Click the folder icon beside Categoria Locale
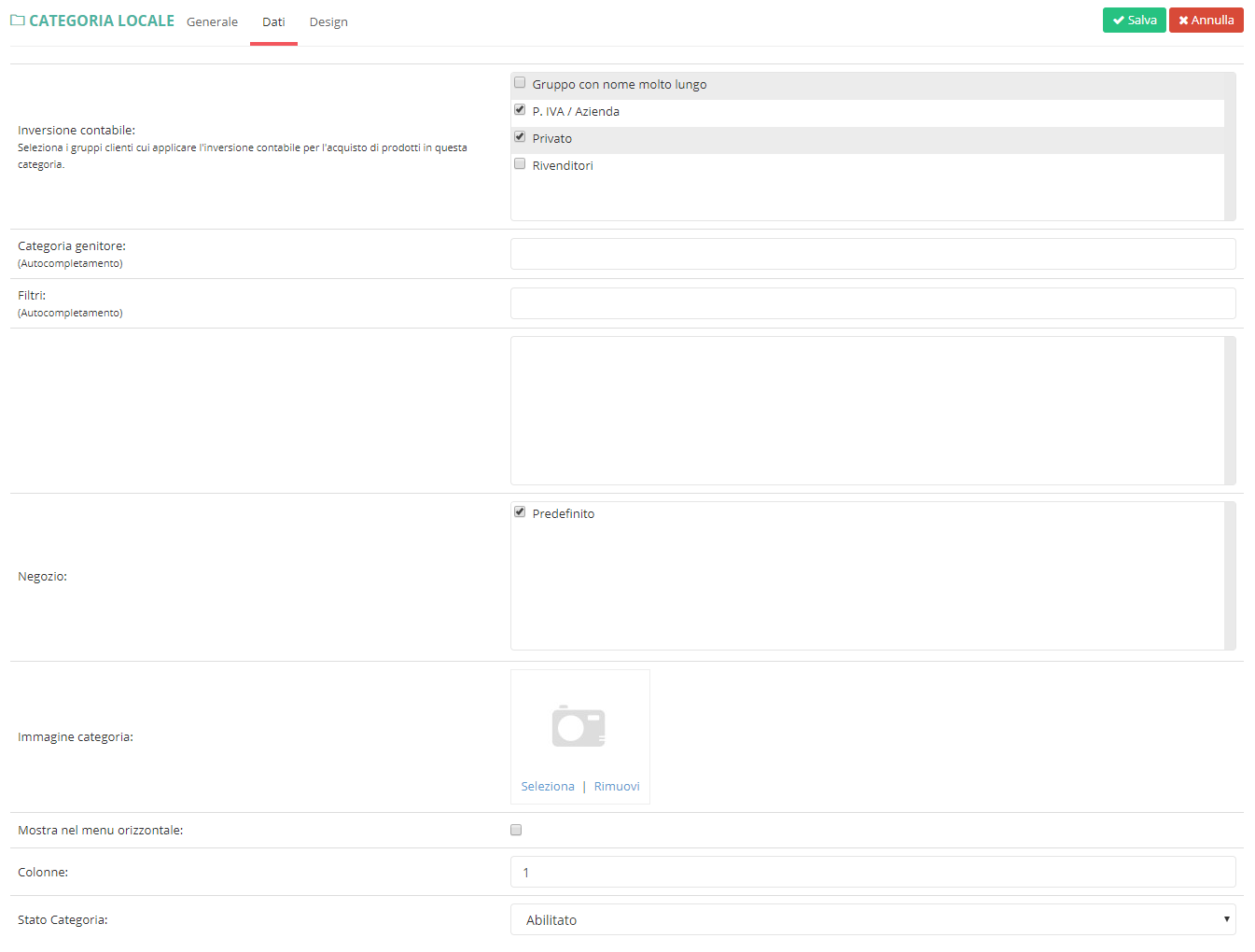 click(18, 21)
